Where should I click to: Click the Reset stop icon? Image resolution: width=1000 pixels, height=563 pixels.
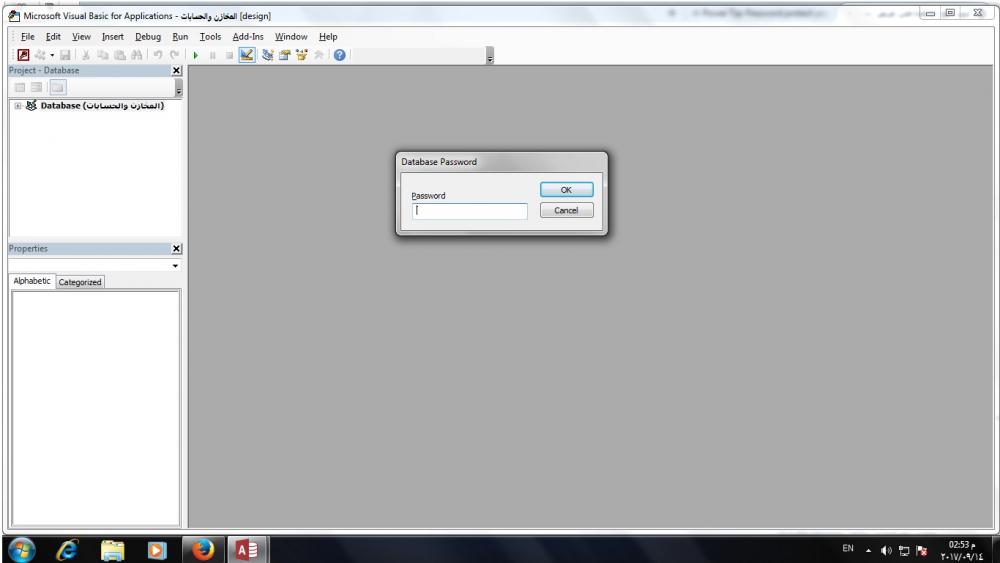pos(229,55)
